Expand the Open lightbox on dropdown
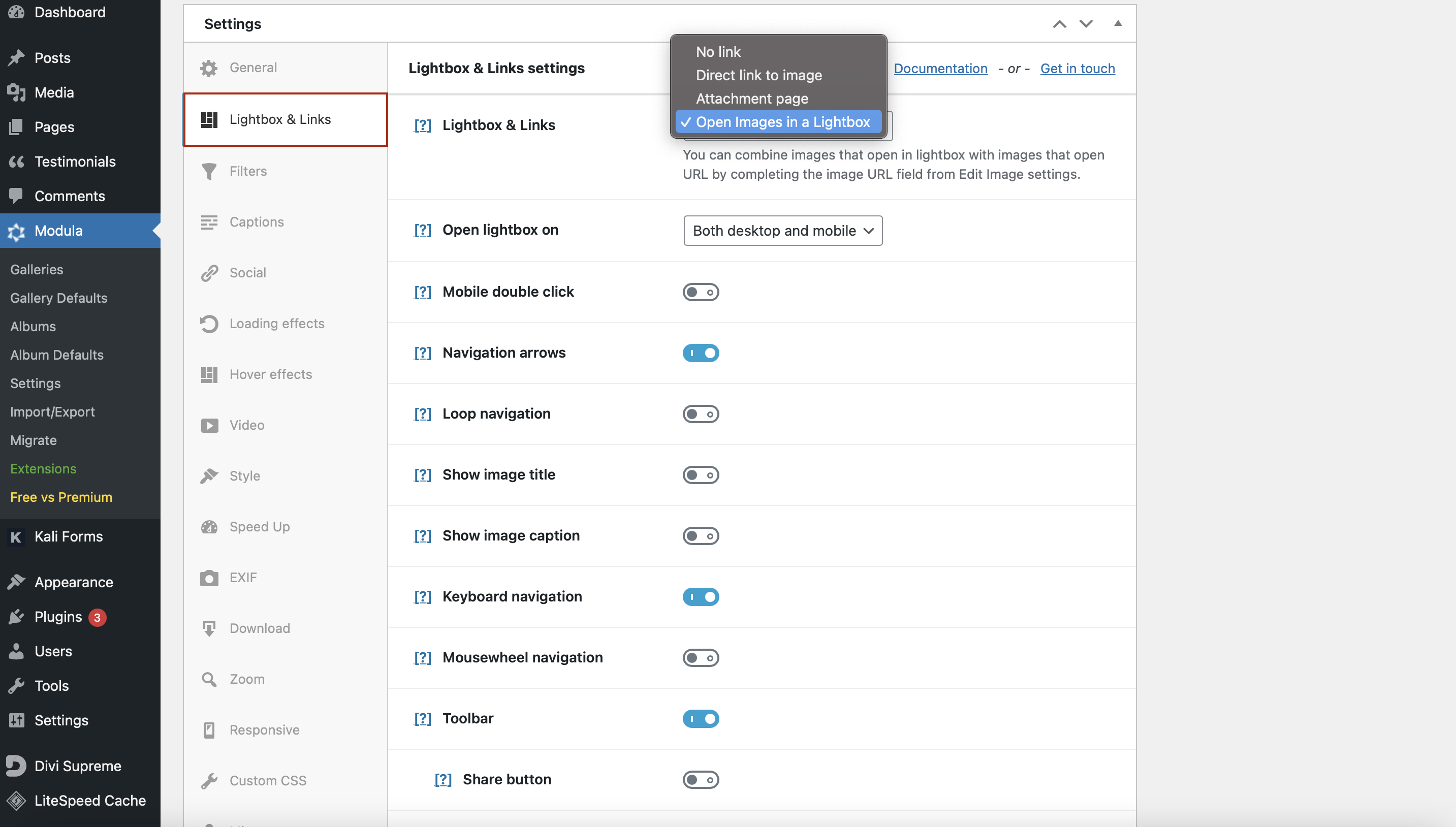 pos(782,230)
